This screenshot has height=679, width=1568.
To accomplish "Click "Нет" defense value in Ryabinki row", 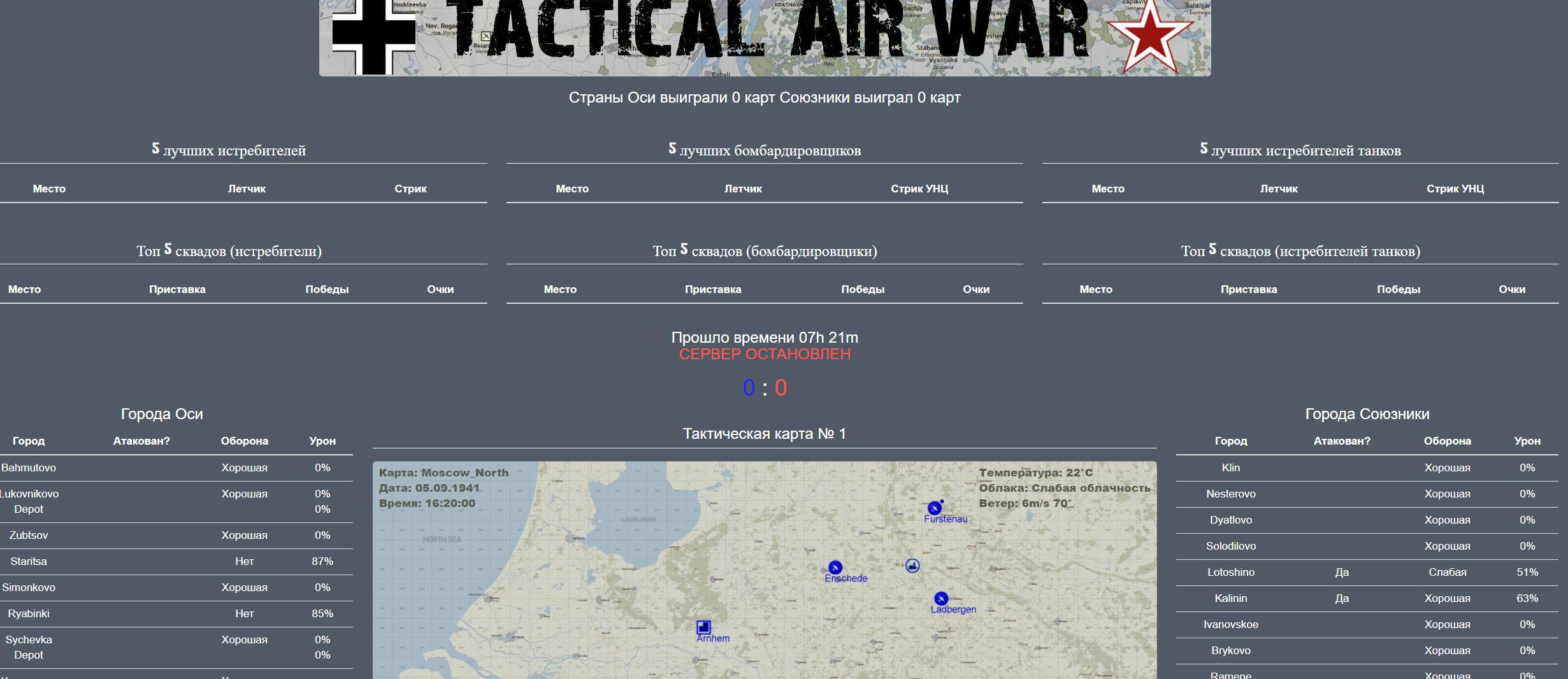I will point(245,613).
